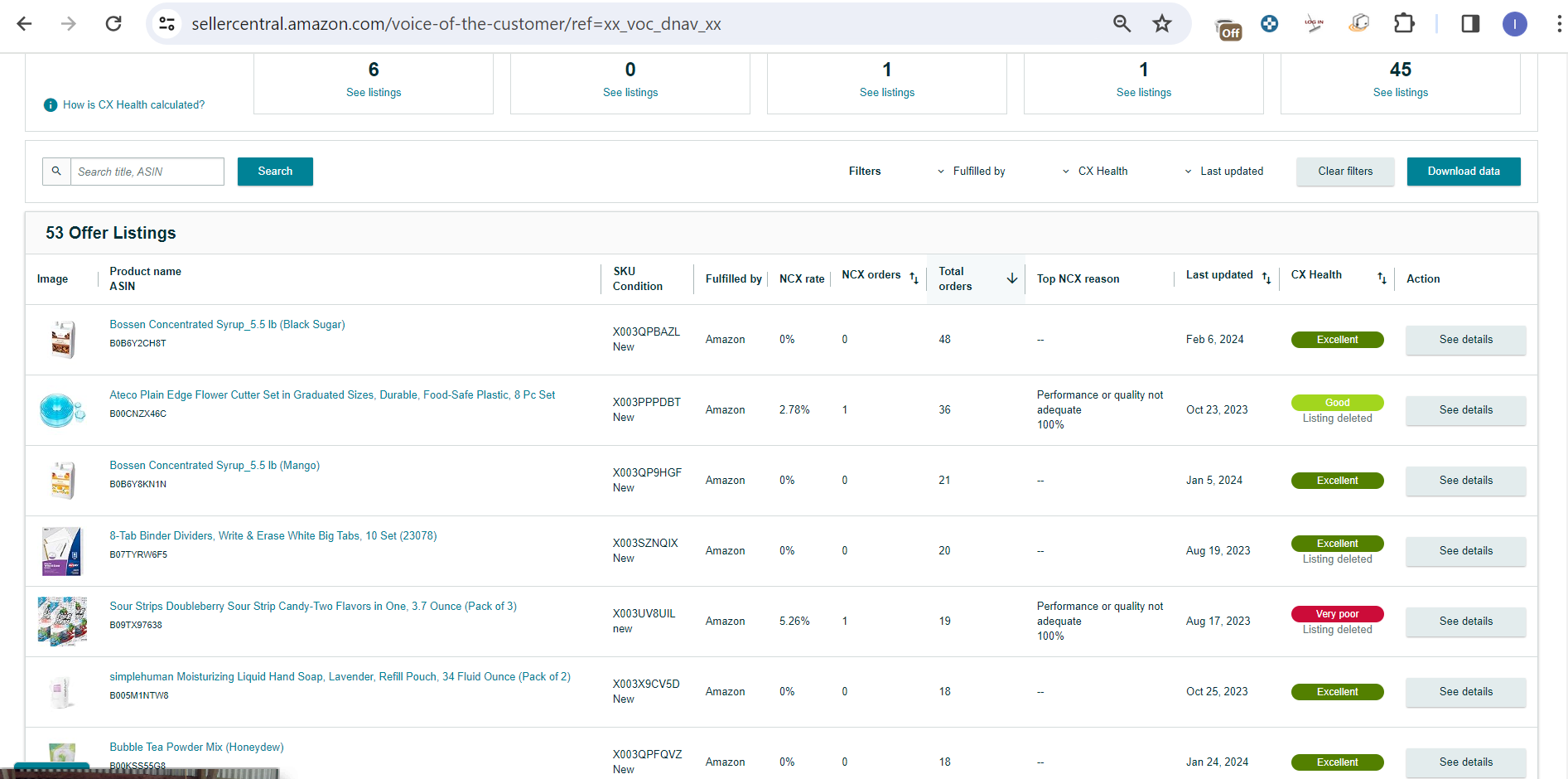Viewport: 1568px width, 779px height.
Task: Reload the current page
Action: pos(113,24)
